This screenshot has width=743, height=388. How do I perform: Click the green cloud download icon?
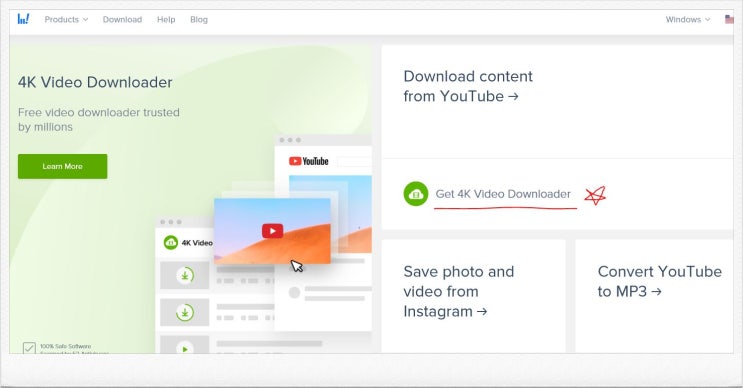416,194
